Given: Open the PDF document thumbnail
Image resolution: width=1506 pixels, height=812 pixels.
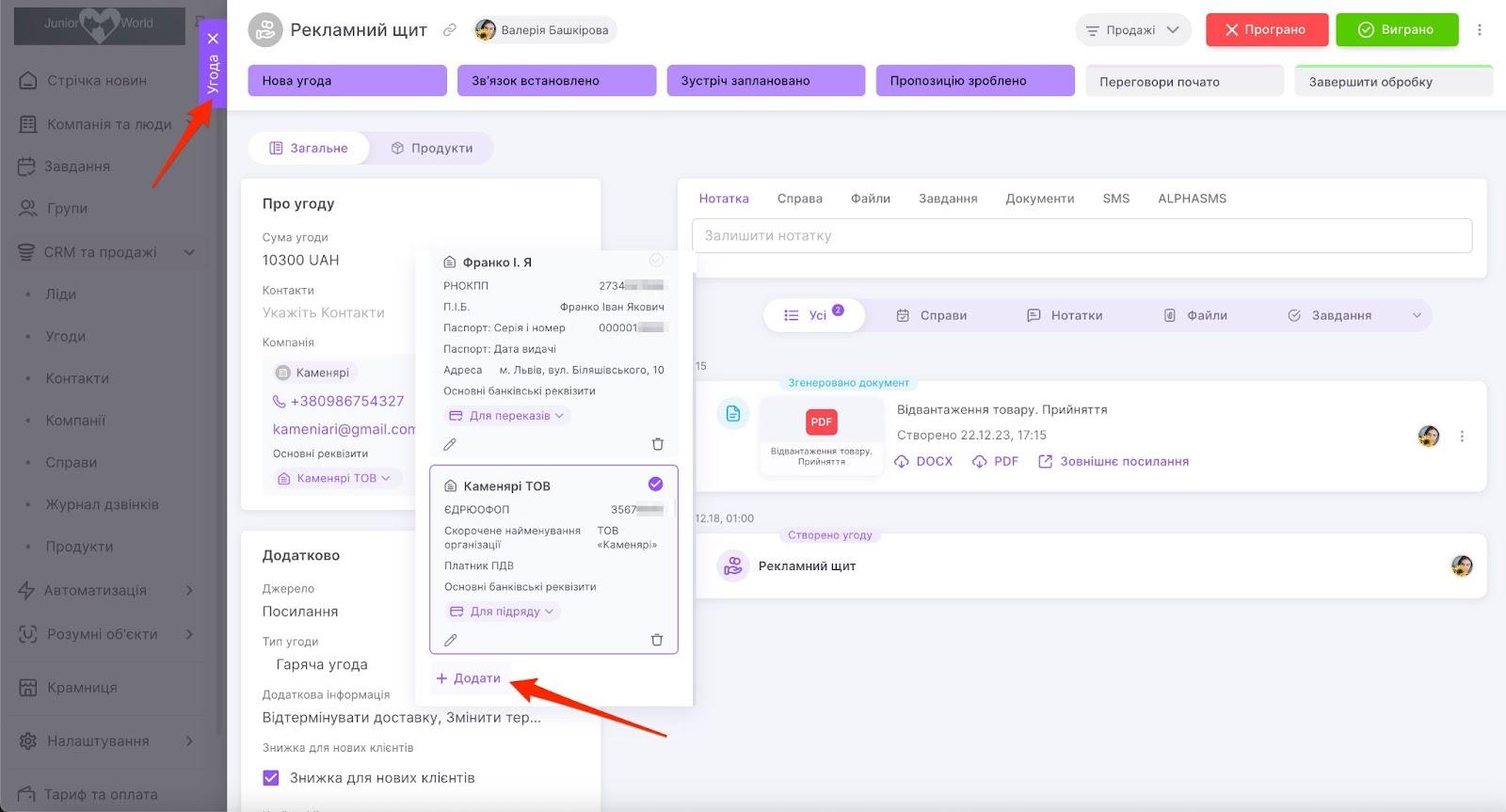Looking at the screenshot, I should 822,435.
